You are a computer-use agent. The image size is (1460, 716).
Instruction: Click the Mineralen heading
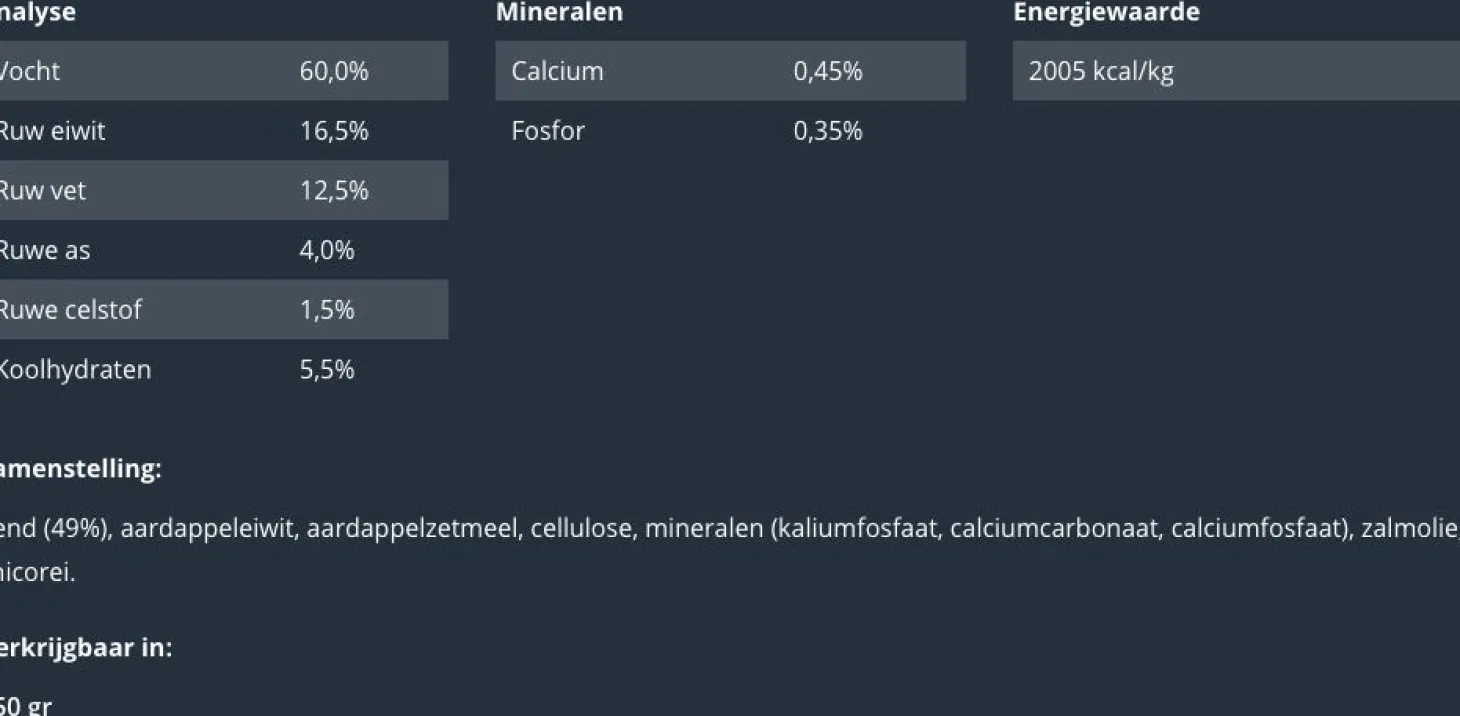(x=559, y=13)
